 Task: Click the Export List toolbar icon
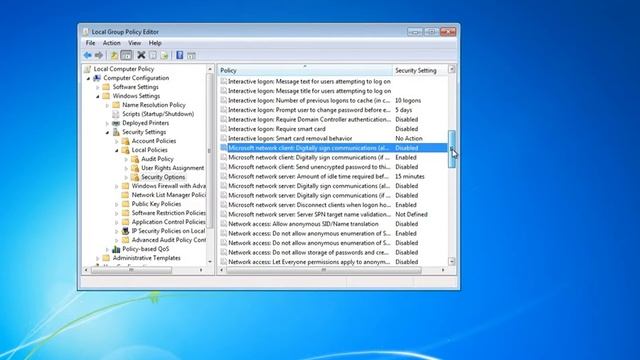[x=164, y=55]
